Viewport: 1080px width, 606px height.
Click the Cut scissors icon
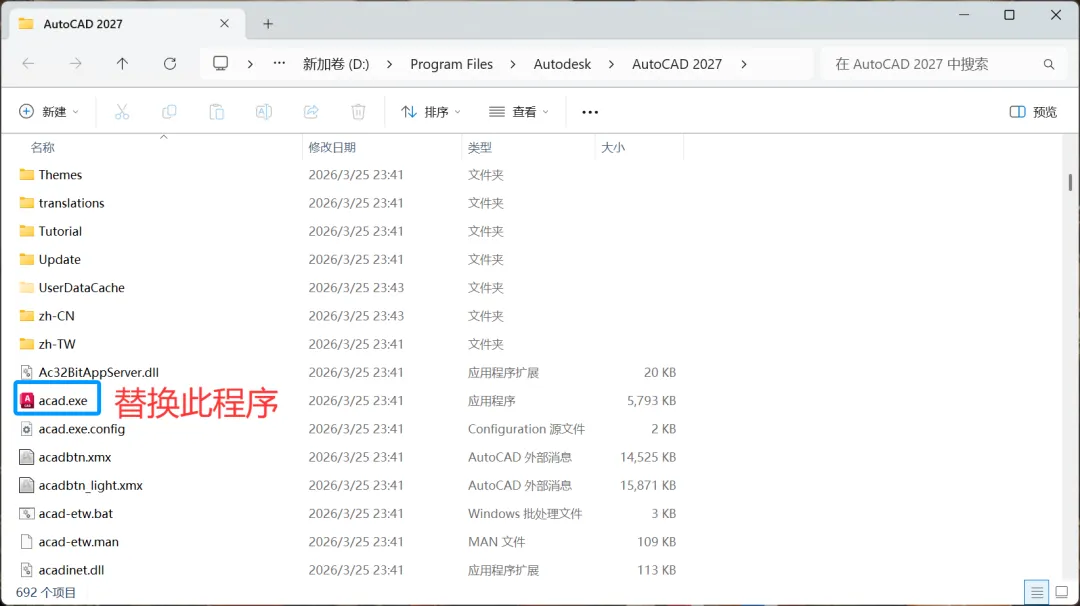122,112
